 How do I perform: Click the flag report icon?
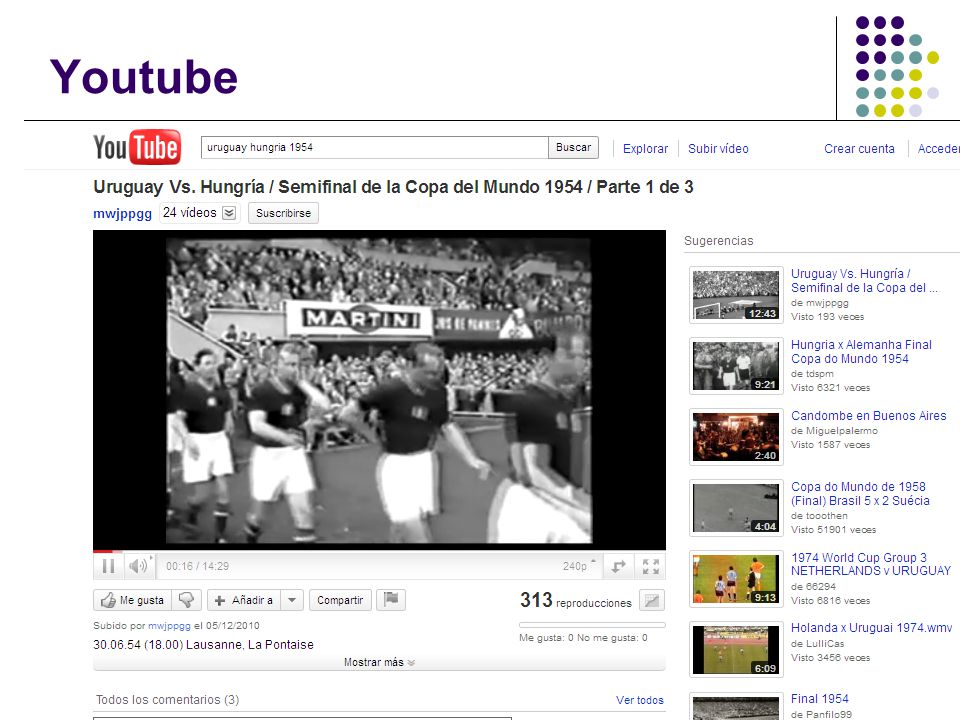[x=391, y=599]
